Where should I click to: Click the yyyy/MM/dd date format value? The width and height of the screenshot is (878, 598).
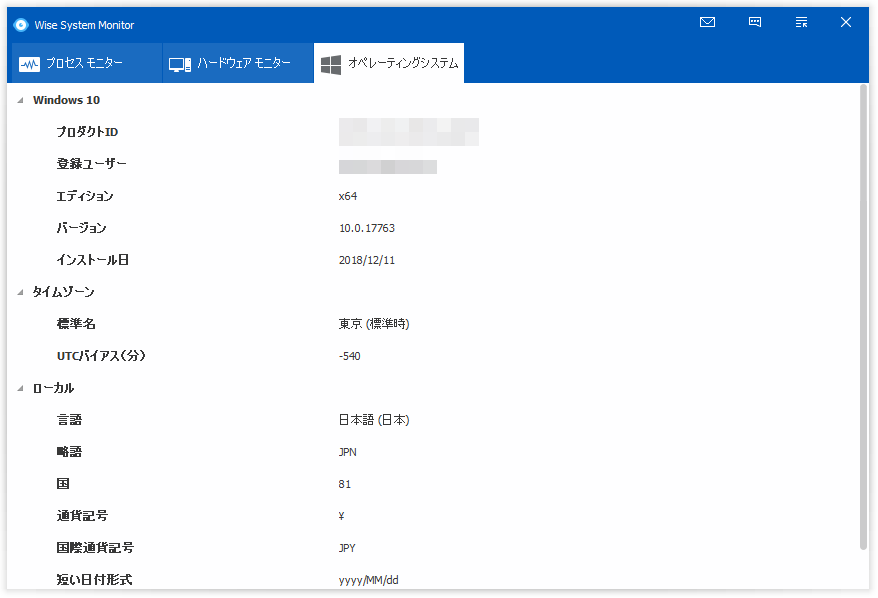368,580
